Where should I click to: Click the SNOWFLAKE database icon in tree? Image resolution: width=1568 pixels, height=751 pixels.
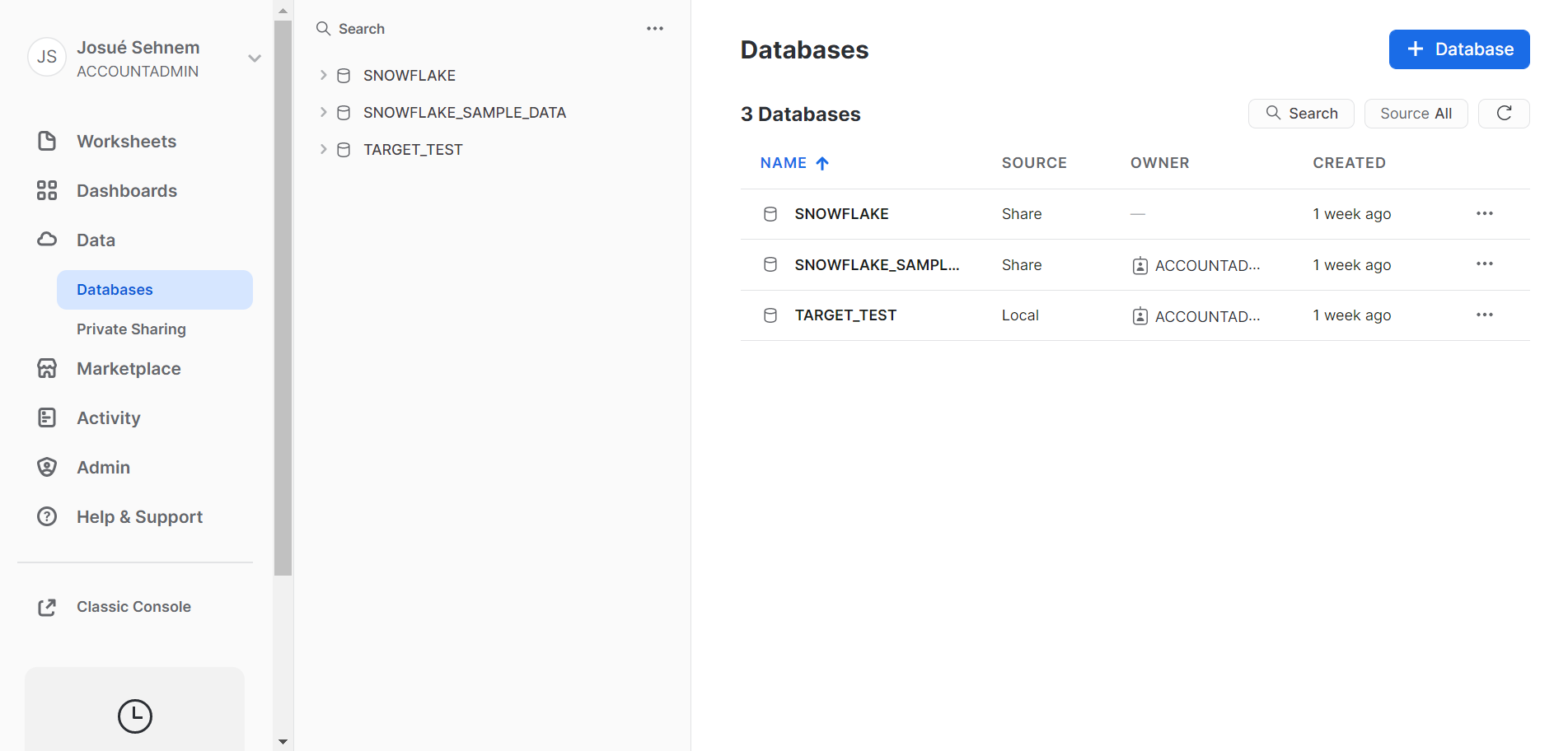click(x=344, y=75)
